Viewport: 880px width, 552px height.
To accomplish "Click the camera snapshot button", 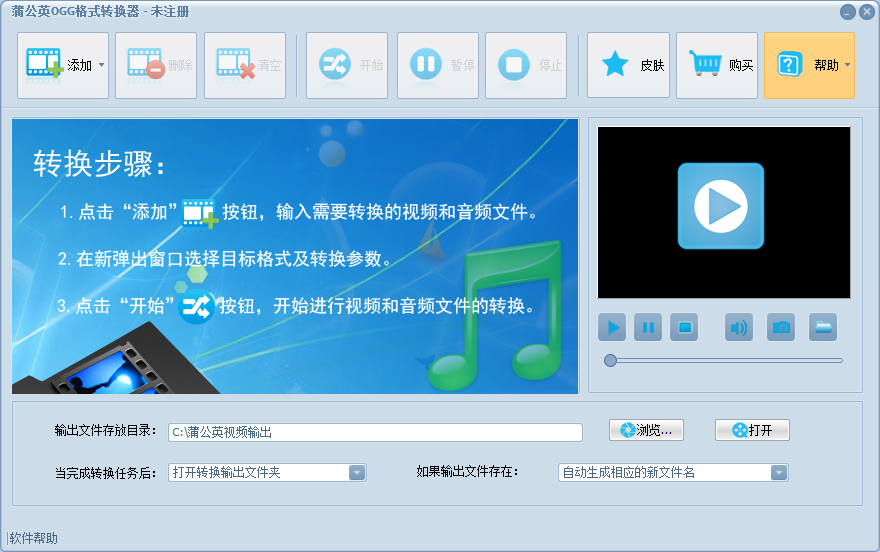I will coord(781,327).
